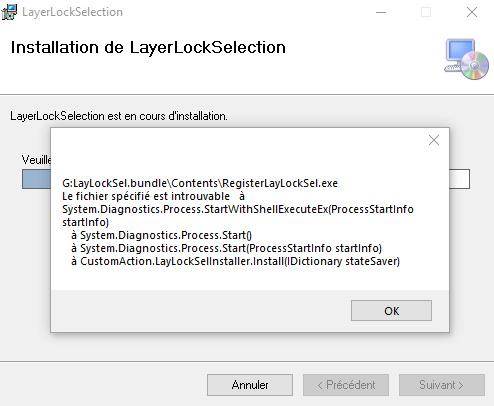Click the Process.Start() stack trace line
494x406 pixels.
pyautogui.click(x=161, y=235)
